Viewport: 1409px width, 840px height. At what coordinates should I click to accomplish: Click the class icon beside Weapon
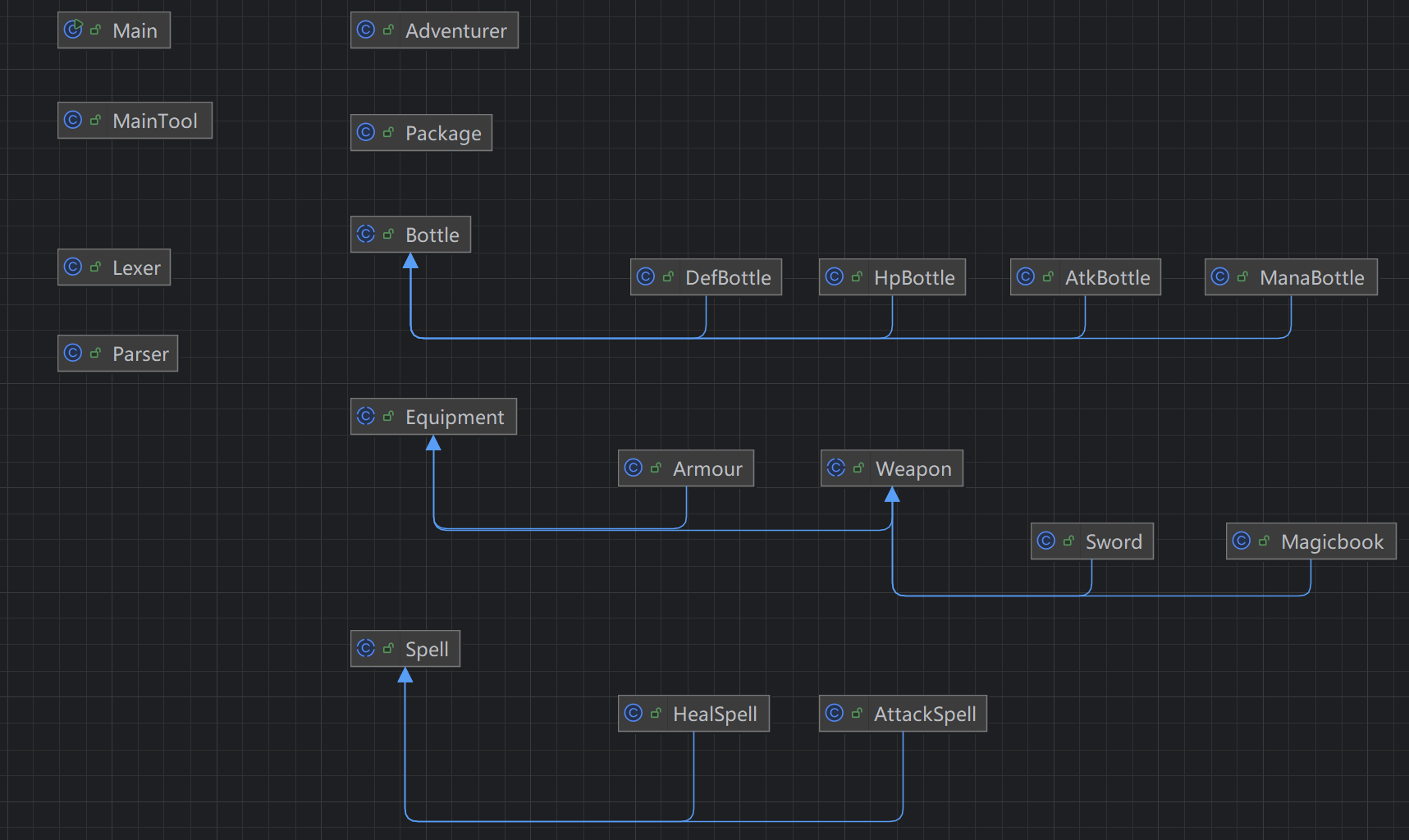[836, 468]
